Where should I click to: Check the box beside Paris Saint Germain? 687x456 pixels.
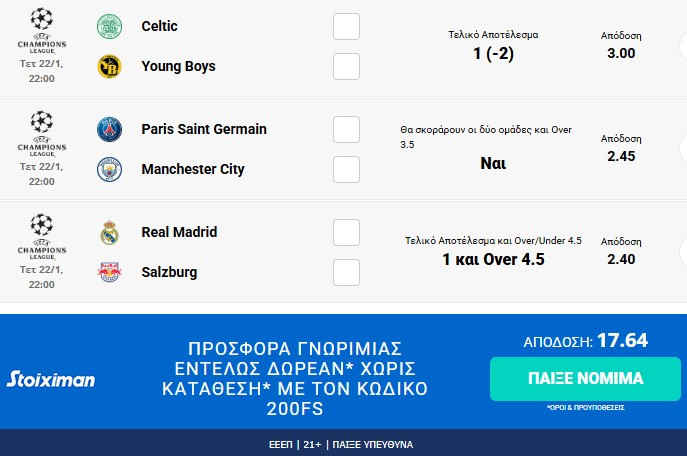click(346, 130)
